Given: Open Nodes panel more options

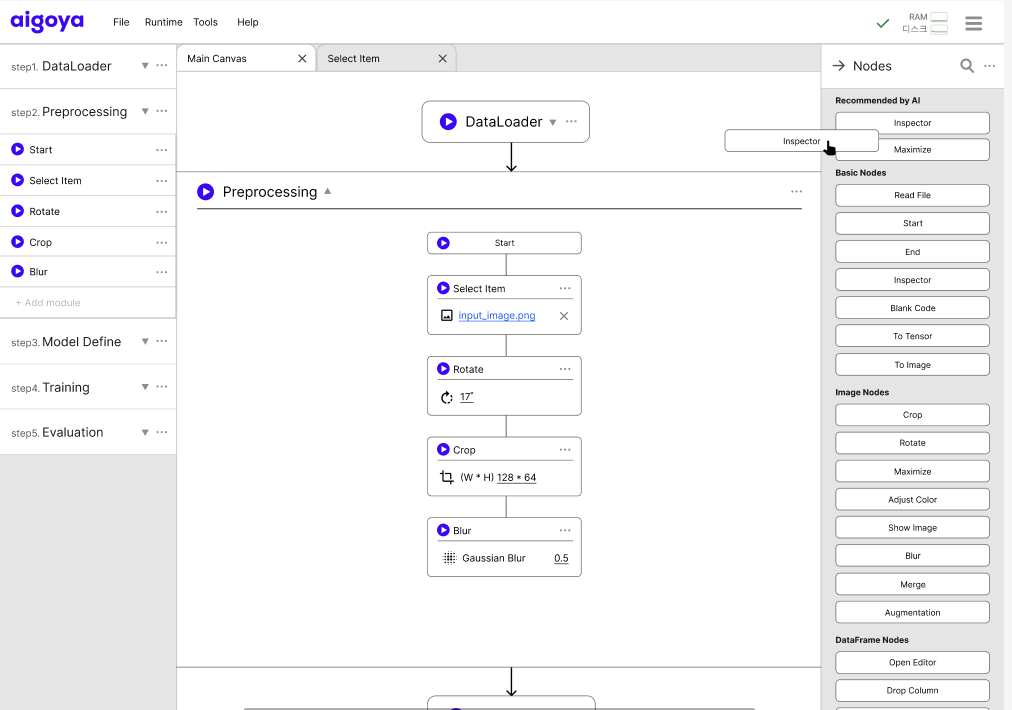Looking at the screenshot, I should [x=989, y=66].
